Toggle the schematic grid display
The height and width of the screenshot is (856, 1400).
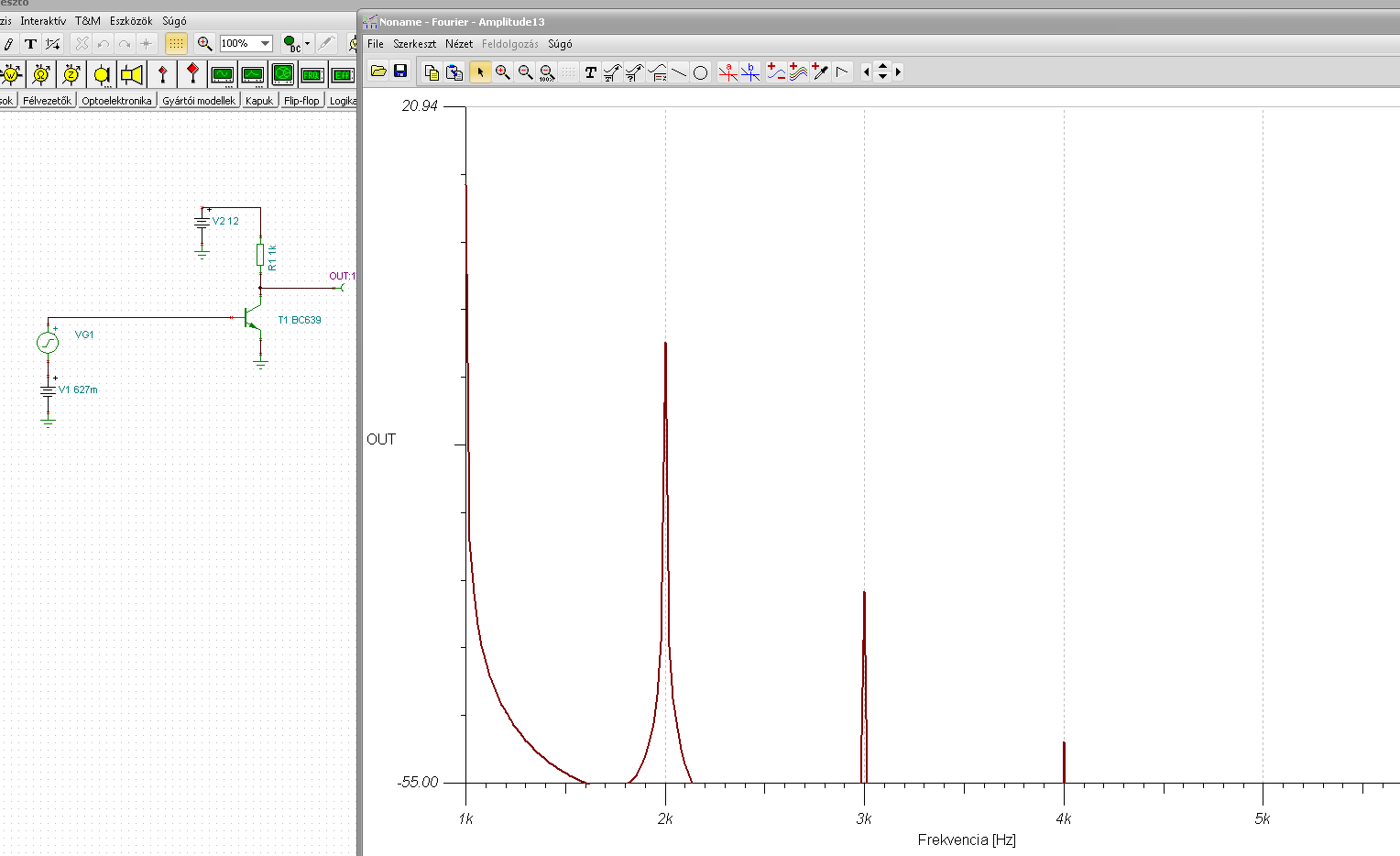[176, 43]
